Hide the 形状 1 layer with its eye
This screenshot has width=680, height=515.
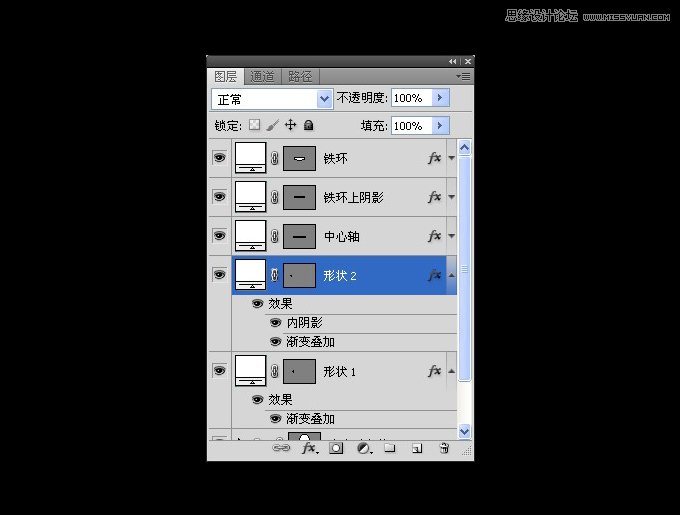[x=219, y=371]
